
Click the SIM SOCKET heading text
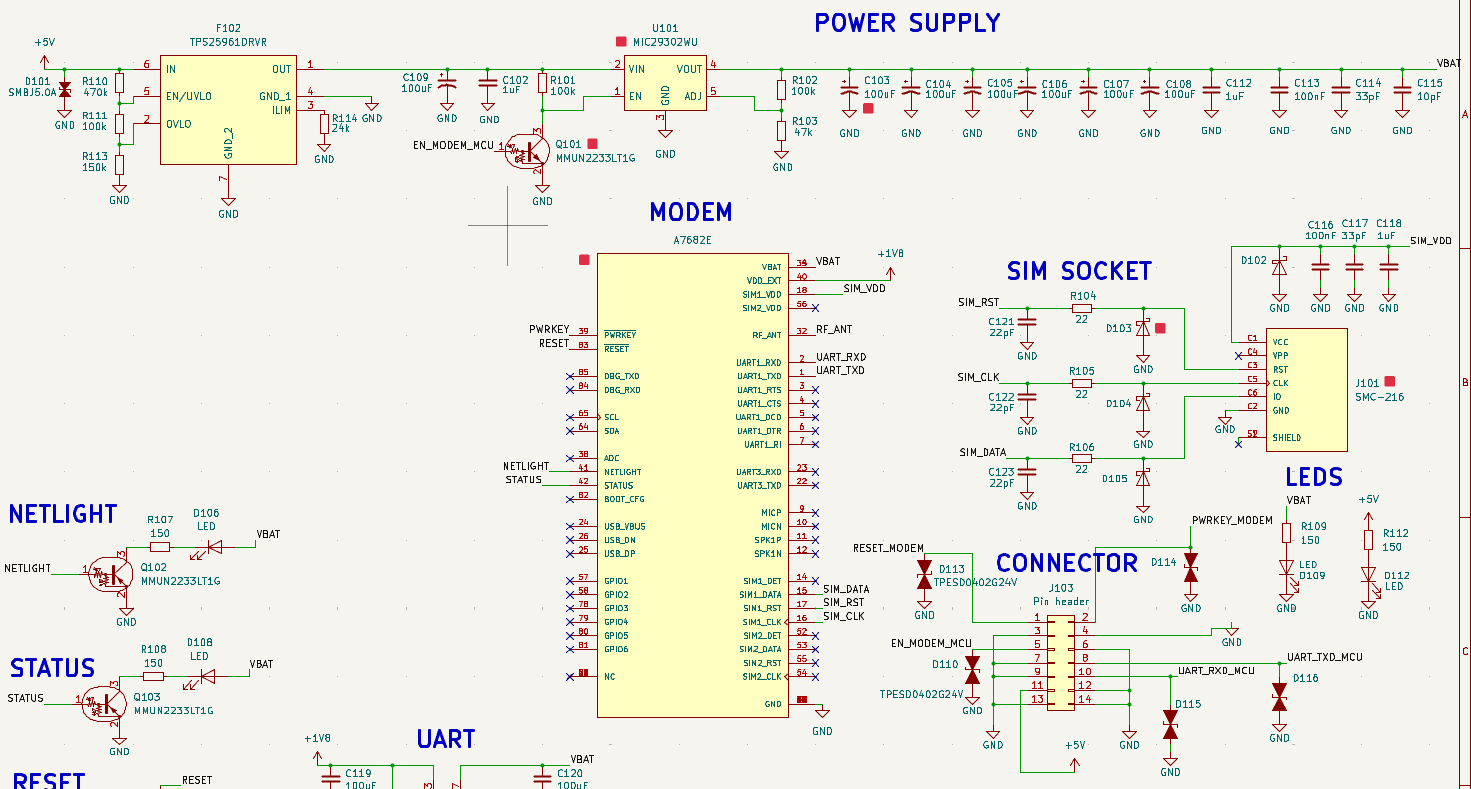[1079, 271]
